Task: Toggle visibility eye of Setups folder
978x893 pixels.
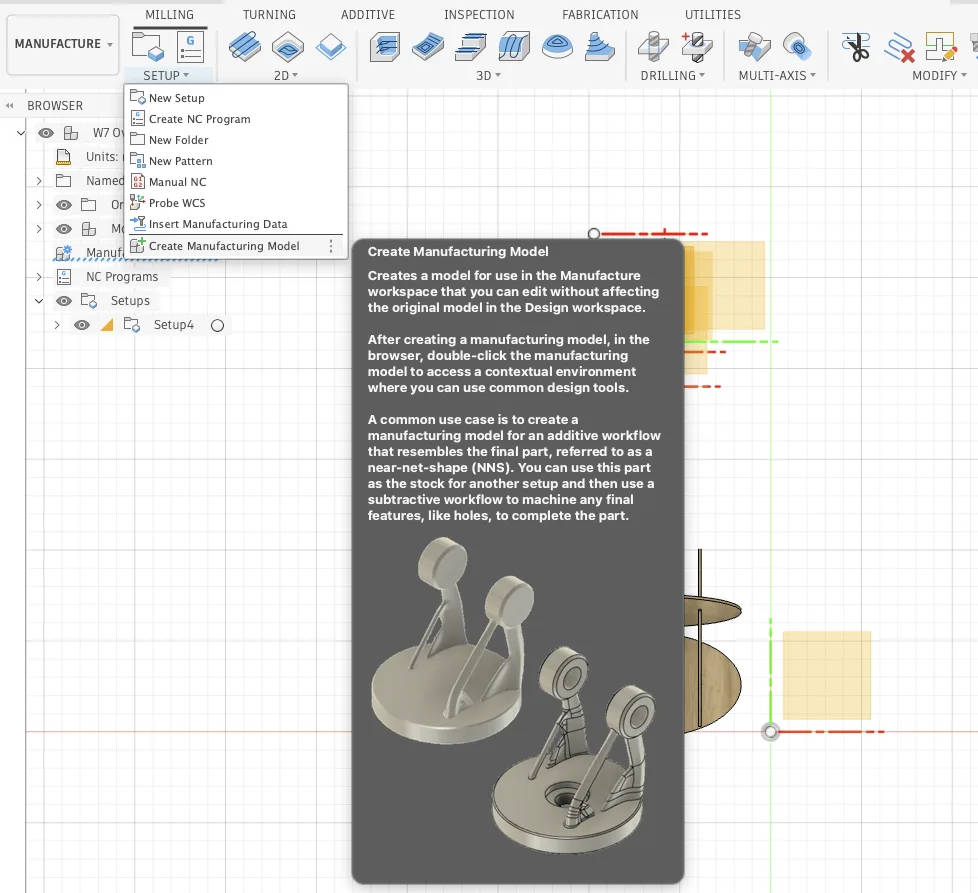Action: pyautogui.click(x=64, y=301)
